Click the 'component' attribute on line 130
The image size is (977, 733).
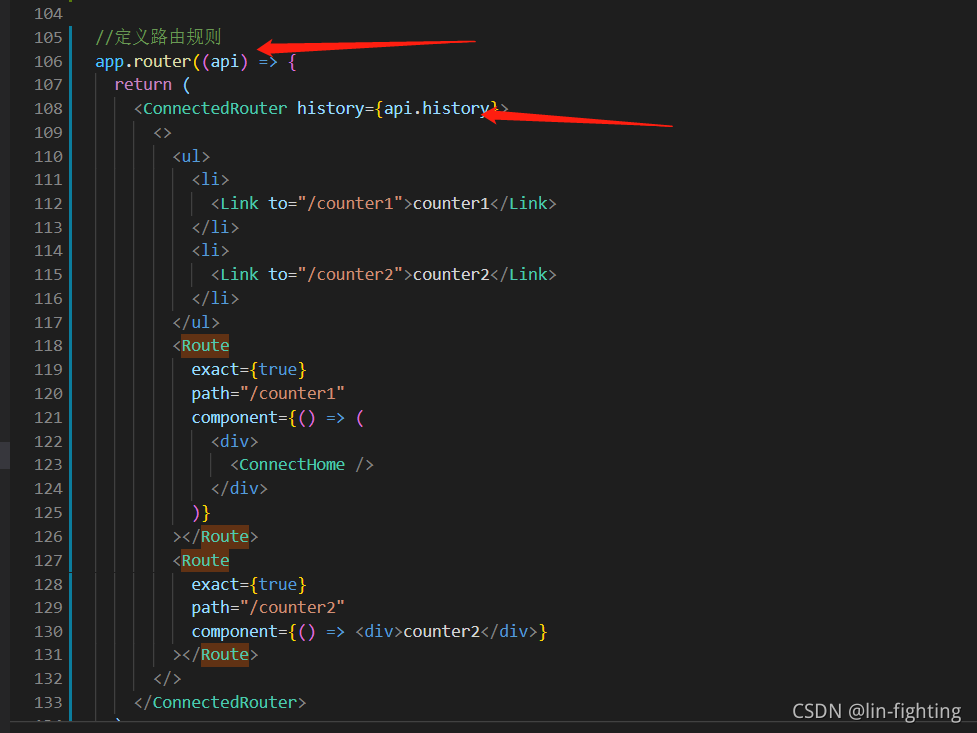pos(234,631)
